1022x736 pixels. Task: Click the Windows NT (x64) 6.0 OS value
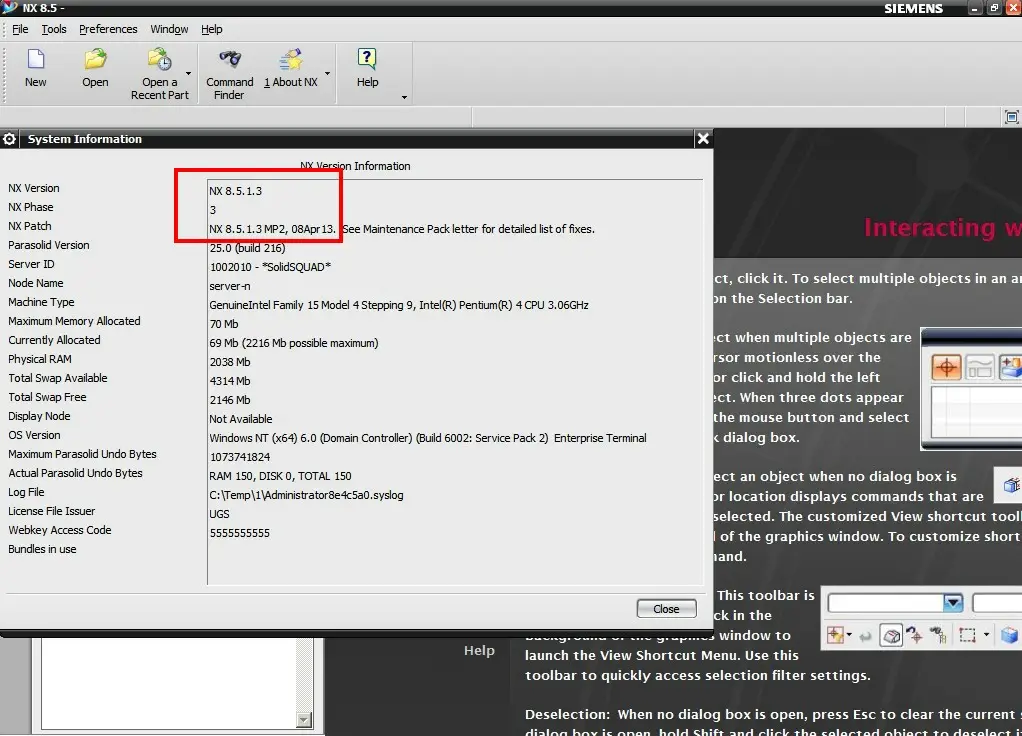pyautogui.click(x=428, y=438)
